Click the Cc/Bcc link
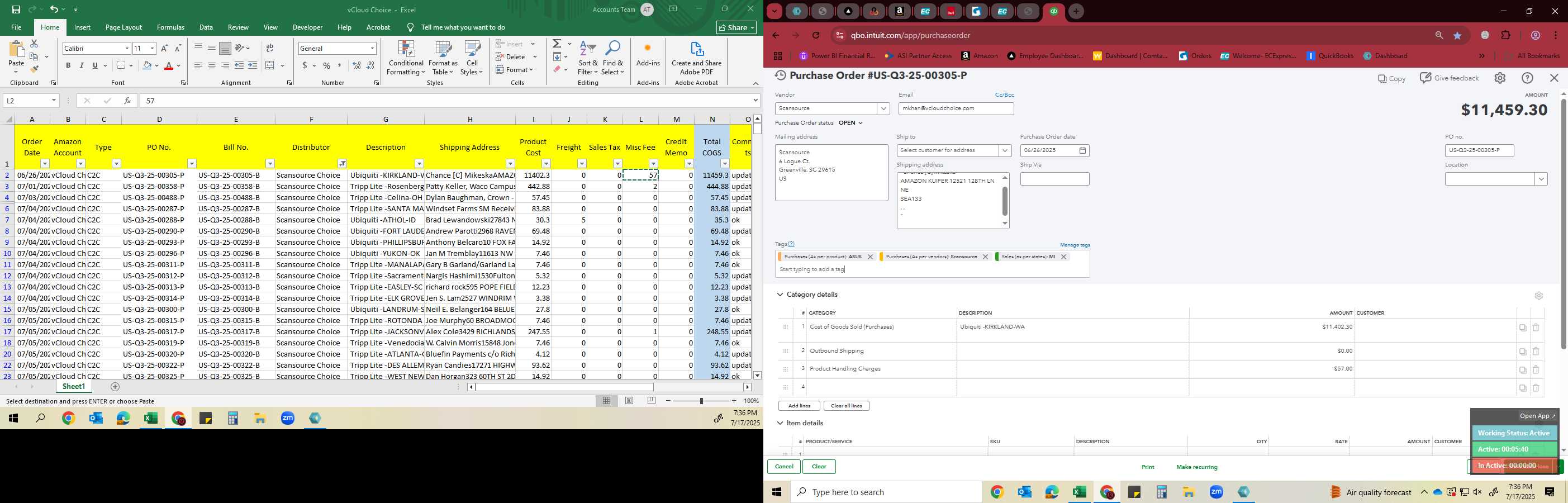The image size is (1568, 503). [1004, 95]
